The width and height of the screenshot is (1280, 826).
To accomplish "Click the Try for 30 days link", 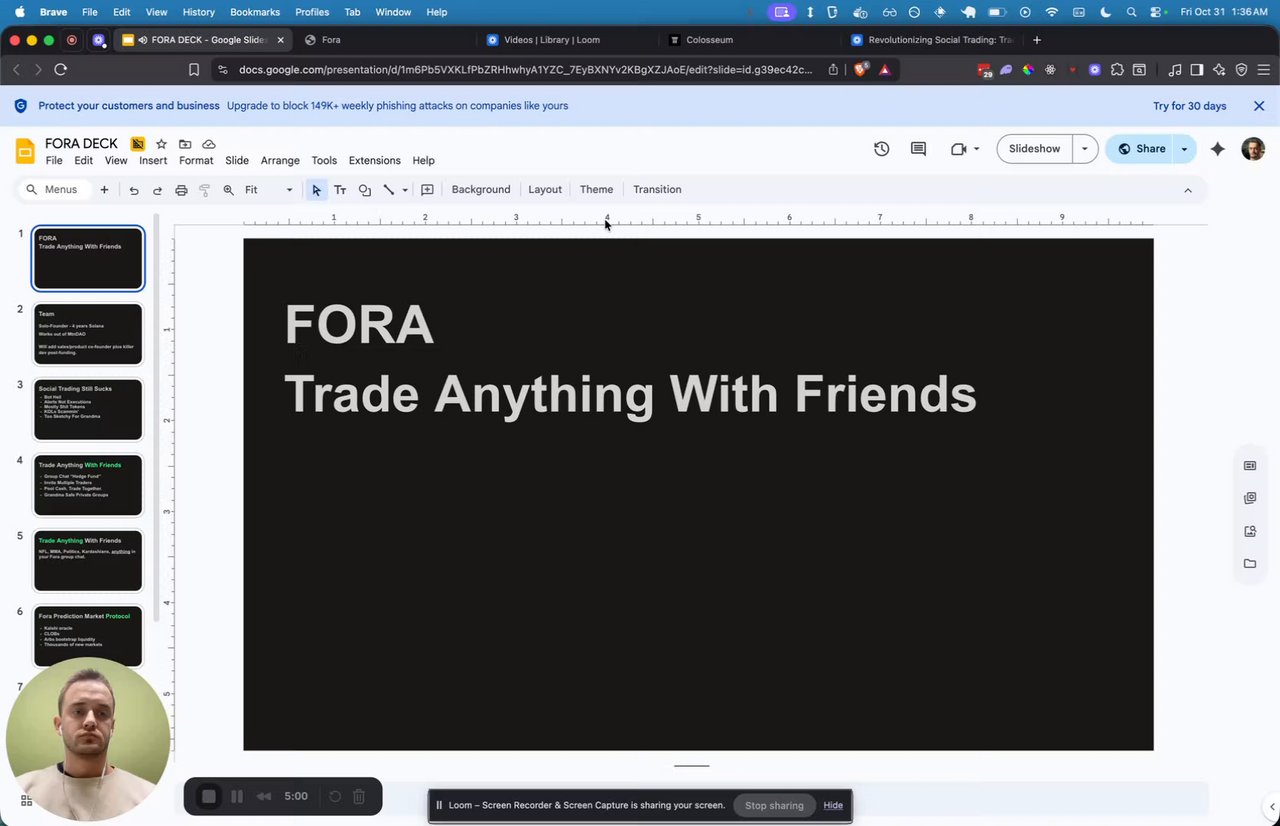I will (x=1189, y=106).
